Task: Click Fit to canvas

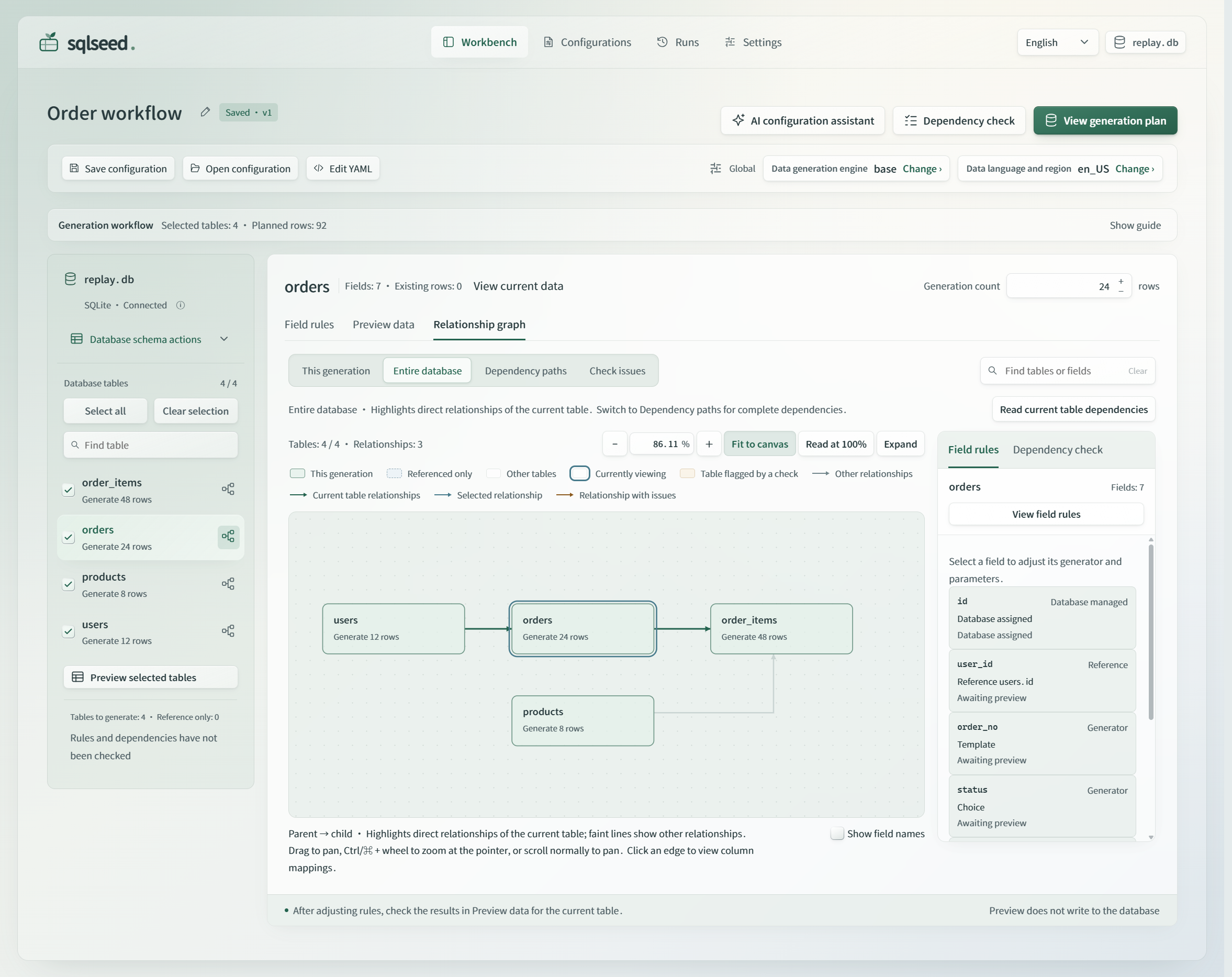Action: [759, 444]
